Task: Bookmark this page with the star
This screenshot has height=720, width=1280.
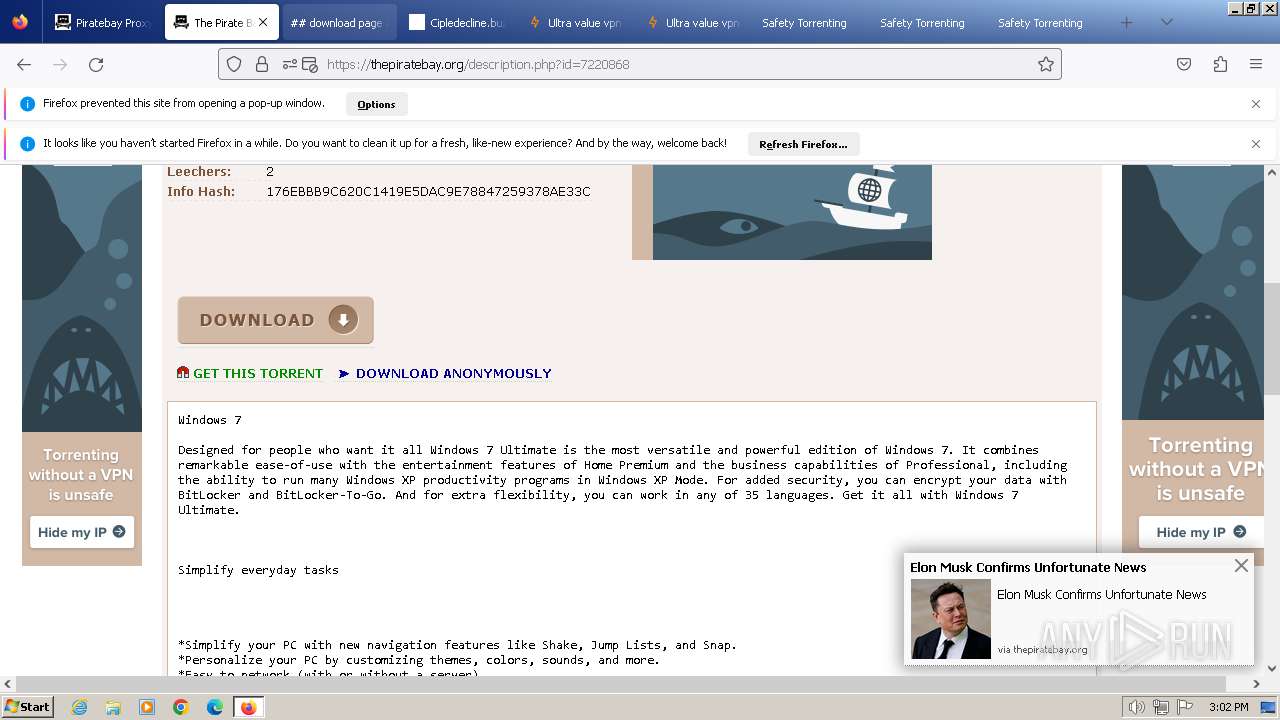Action: (1046, 64)
